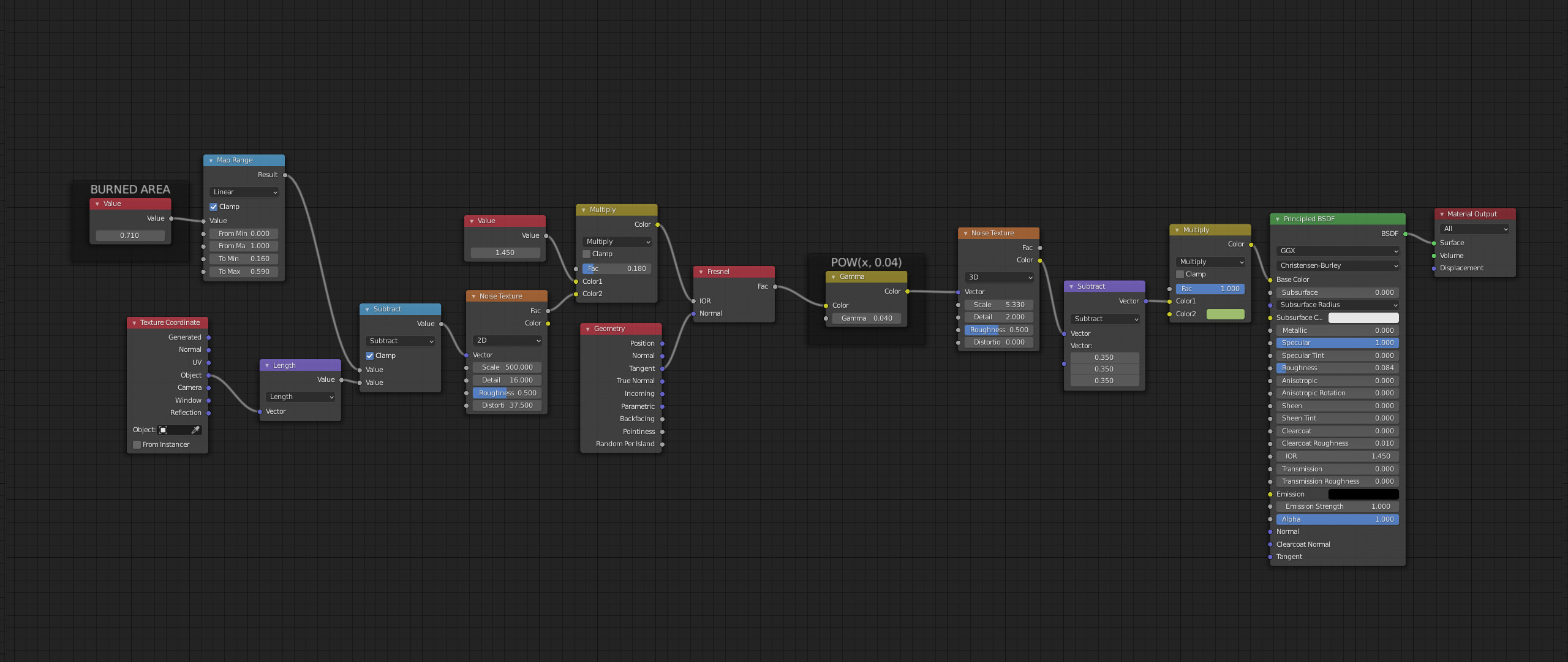The width and height of the screenshot is (1568, 662).
Task: Click the Object output socket of Texture Coordinate
Action: pos(208,375)
